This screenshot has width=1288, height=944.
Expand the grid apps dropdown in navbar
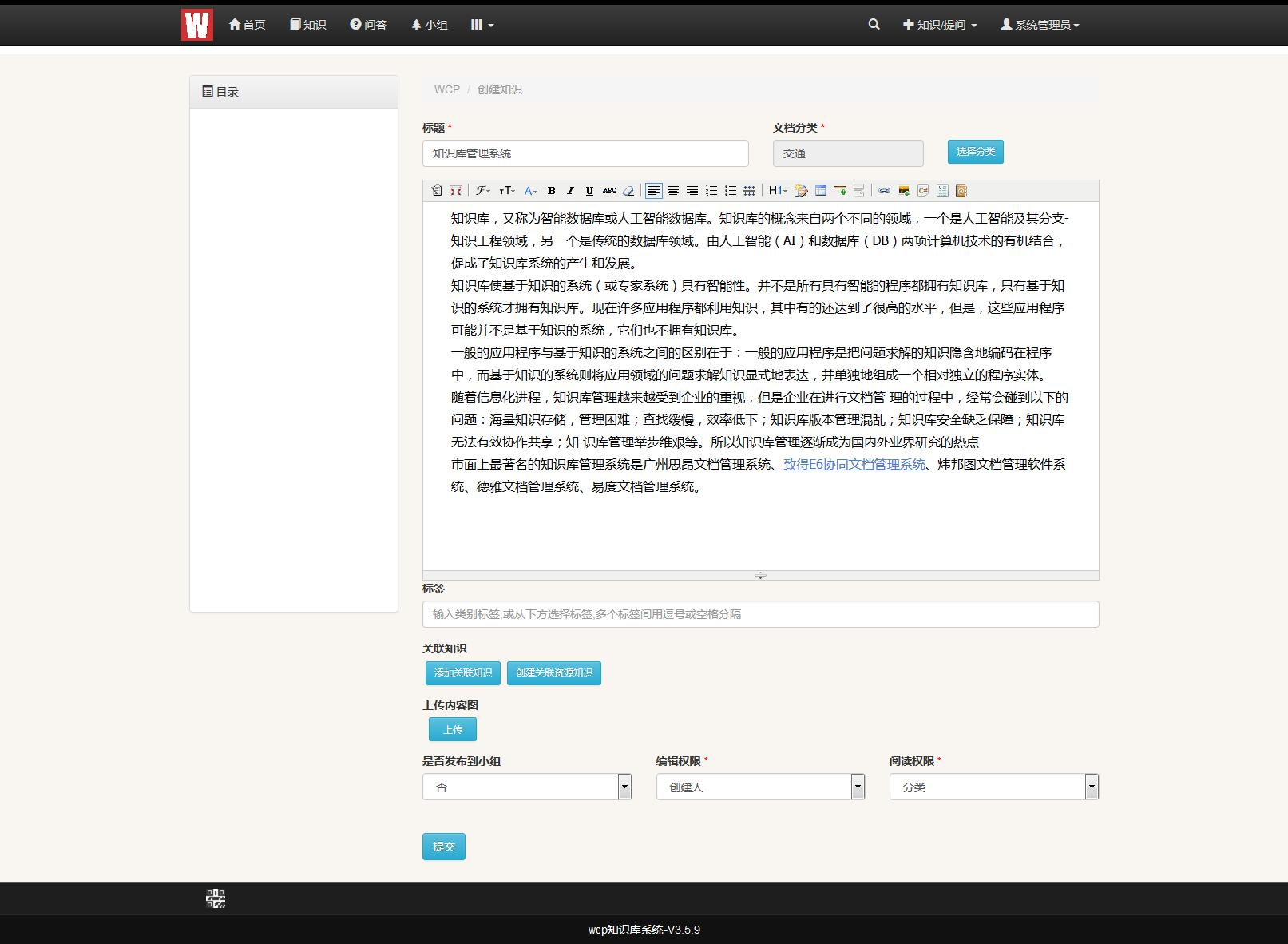(x=482, y=25)
